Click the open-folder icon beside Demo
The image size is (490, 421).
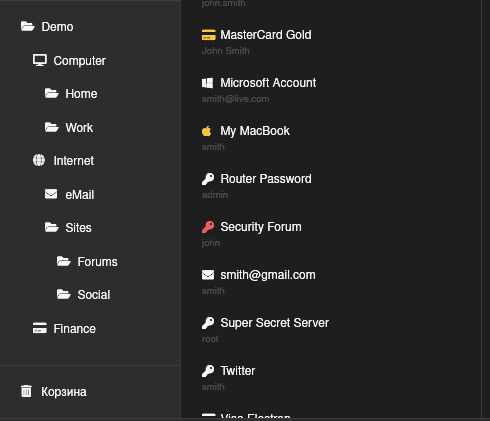pos(27,26)
